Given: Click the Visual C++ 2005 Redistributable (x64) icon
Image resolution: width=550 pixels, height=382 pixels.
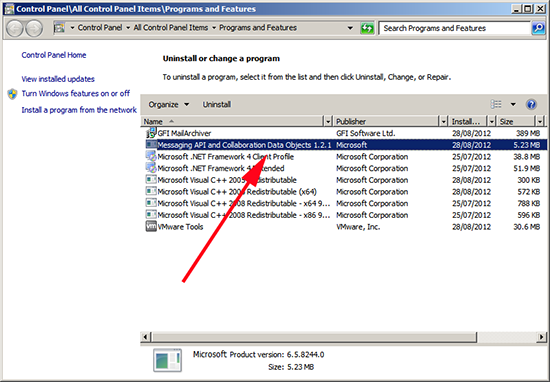Looking at the screenshot, I should click(x=151, y=191).
